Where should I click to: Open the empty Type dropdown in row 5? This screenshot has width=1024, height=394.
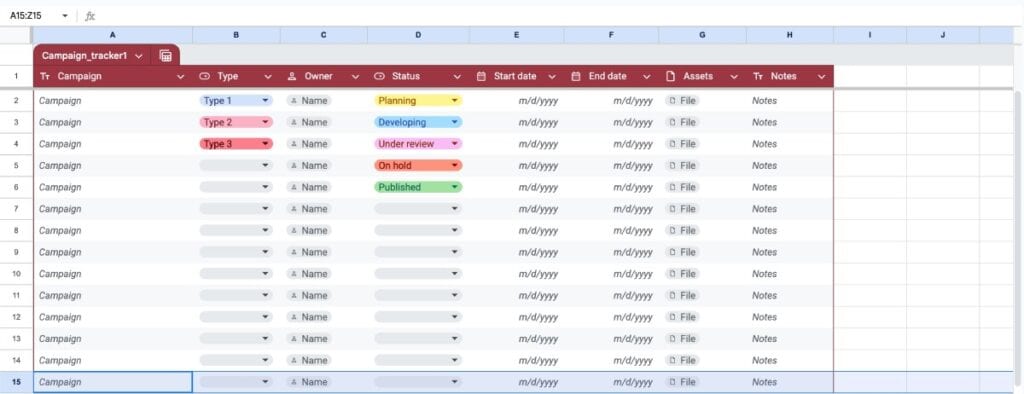[236, 165]
